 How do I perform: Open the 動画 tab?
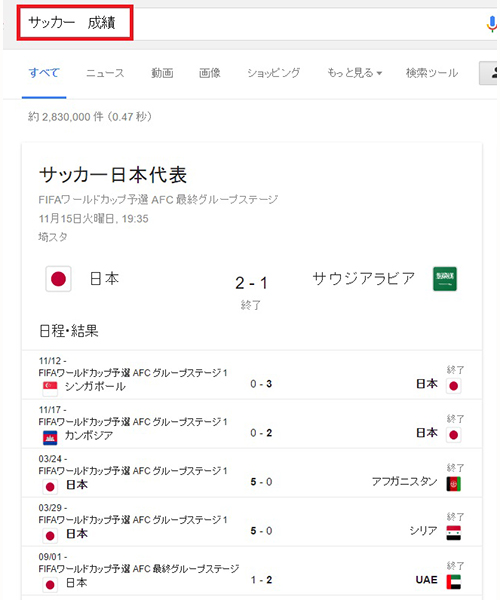(x=162, y=73)
